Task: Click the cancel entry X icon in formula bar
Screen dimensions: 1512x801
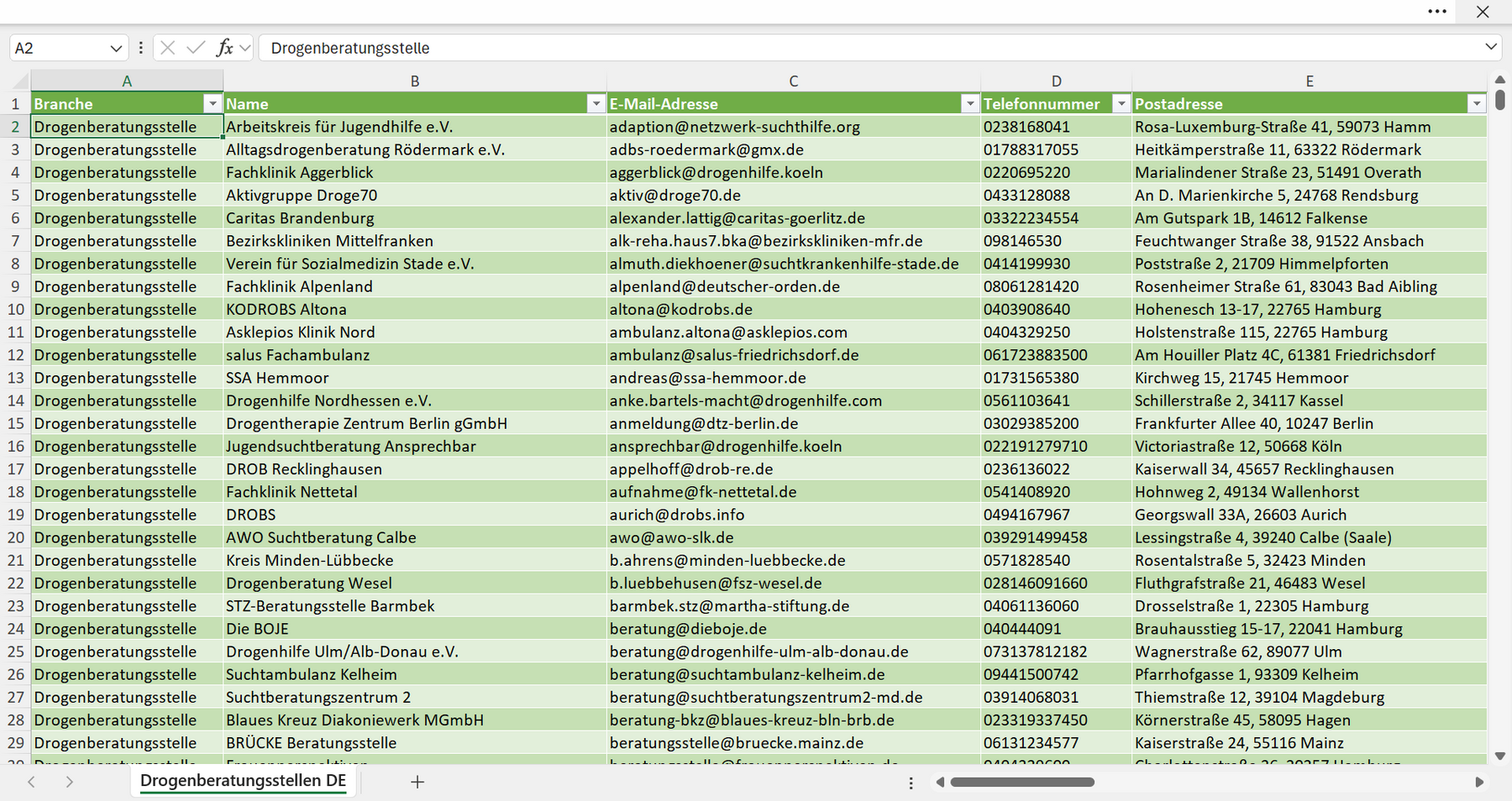Action: click(168, 48)
